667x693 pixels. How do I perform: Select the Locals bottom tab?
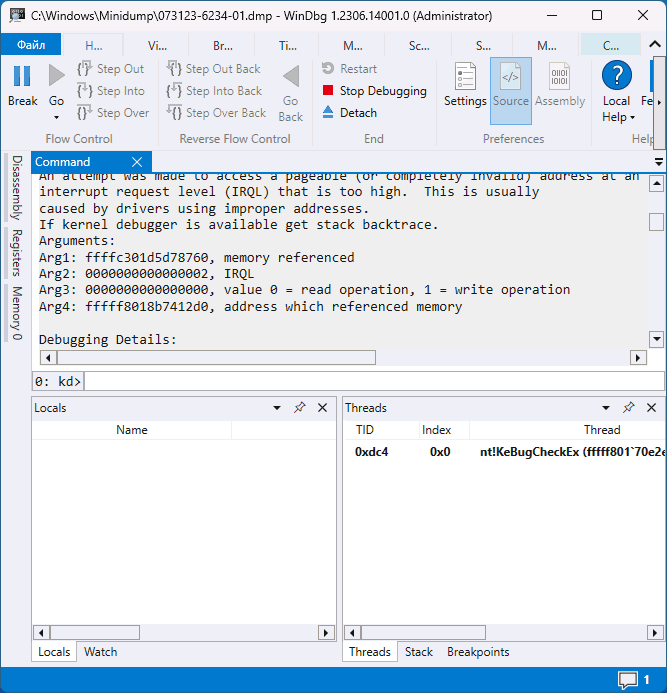(x=54, y=652)
